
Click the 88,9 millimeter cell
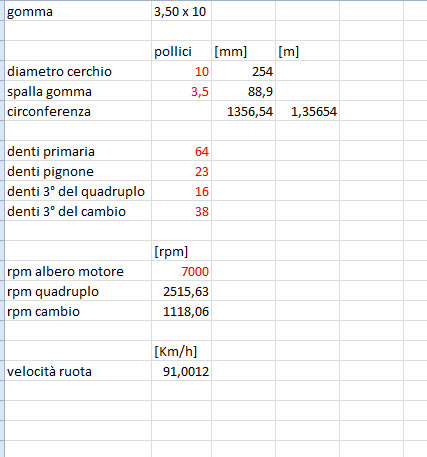(x=243, y=91)
